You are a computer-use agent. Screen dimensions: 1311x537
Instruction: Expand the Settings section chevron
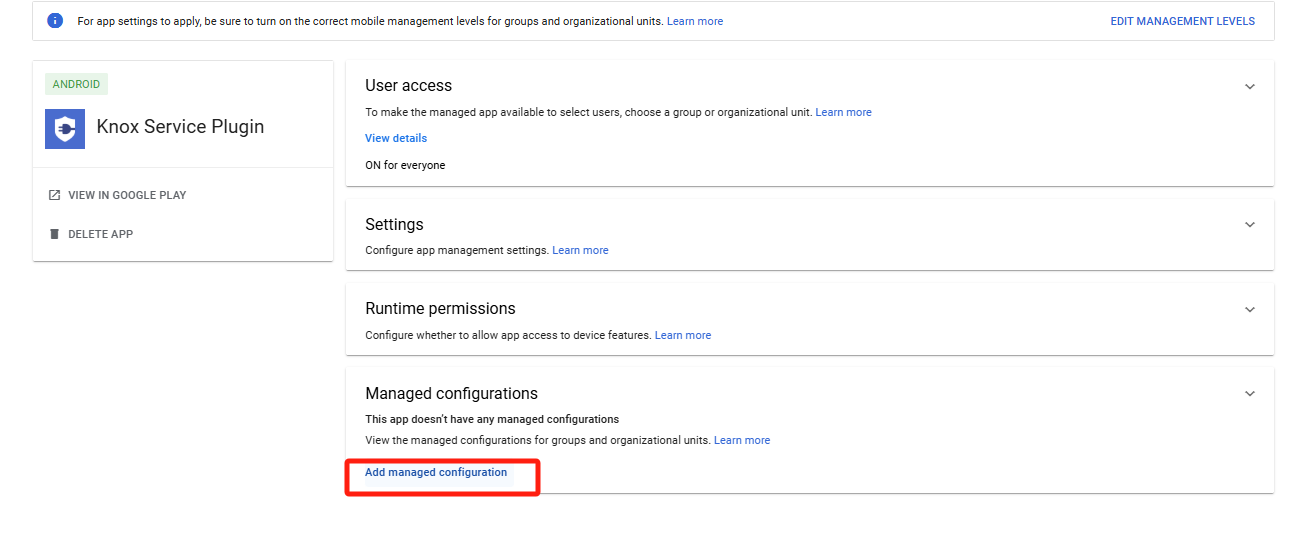pos(1249,225)
